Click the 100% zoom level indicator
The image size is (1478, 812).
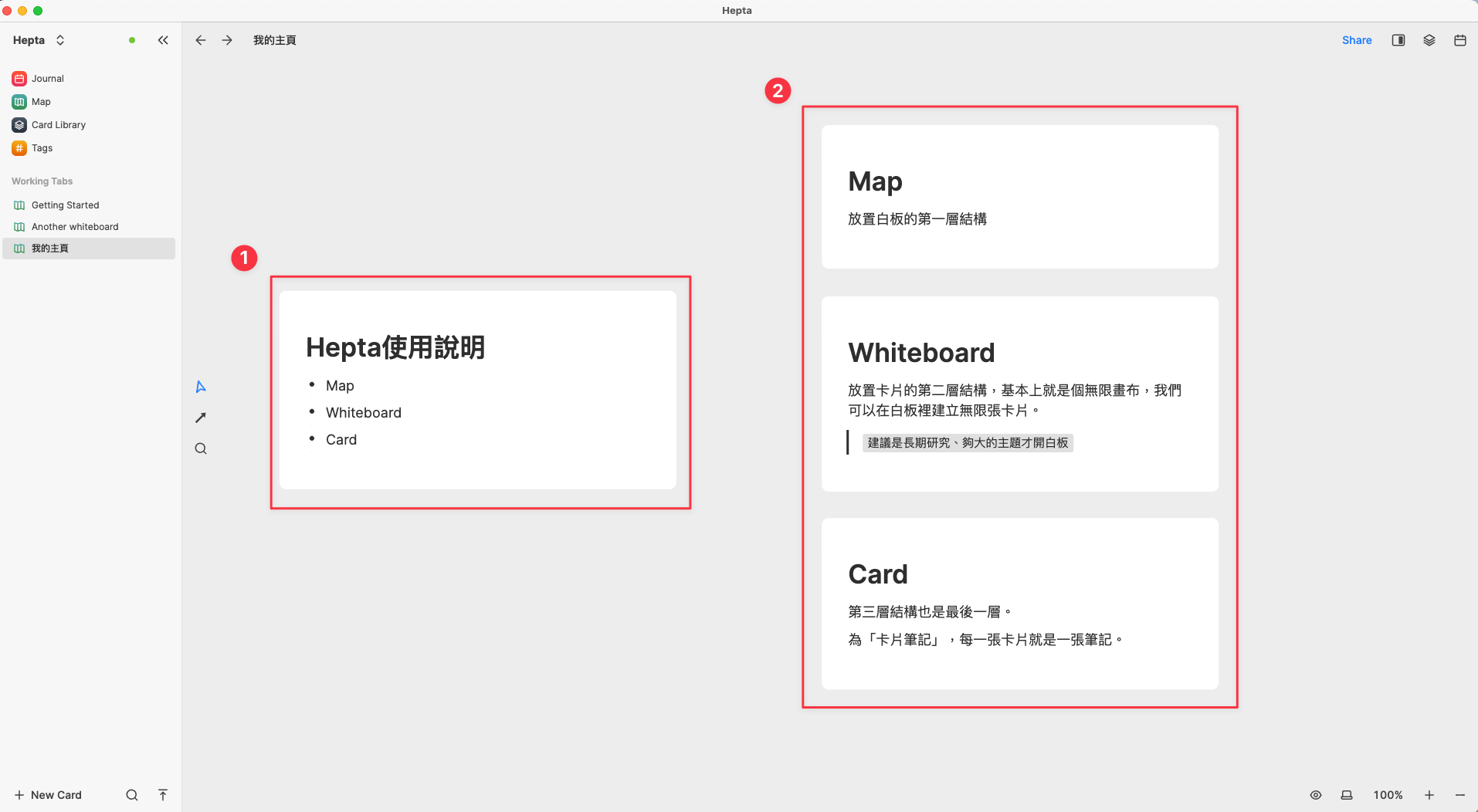(x=1388, y=794)
